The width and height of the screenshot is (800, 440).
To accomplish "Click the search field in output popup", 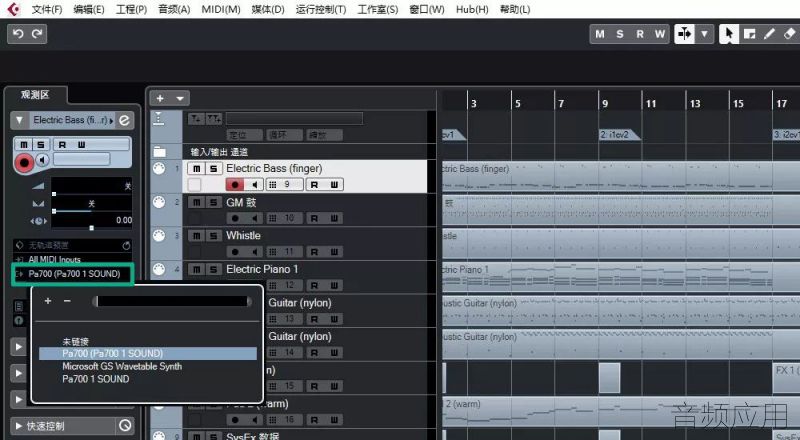I will coord(172,301).
